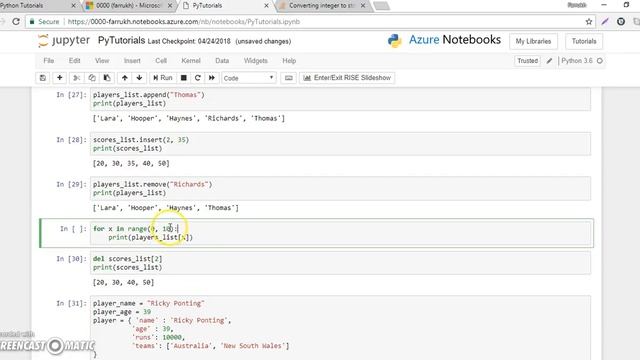The height and width of the screenshot is (360, 640).
Task: Click output text [20, 30, 35, 40, 50]
Action: 131,163
